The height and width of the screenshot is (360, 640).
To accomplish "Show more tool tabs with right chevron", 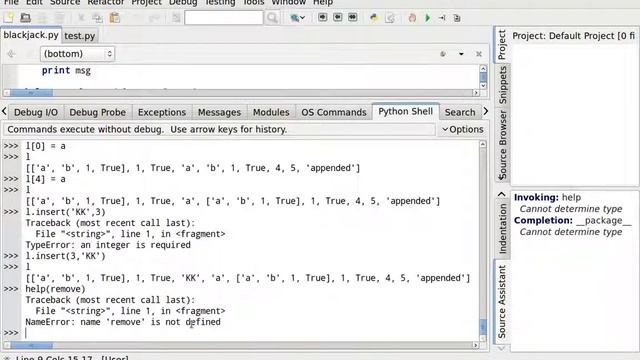I will coord(486,111).
